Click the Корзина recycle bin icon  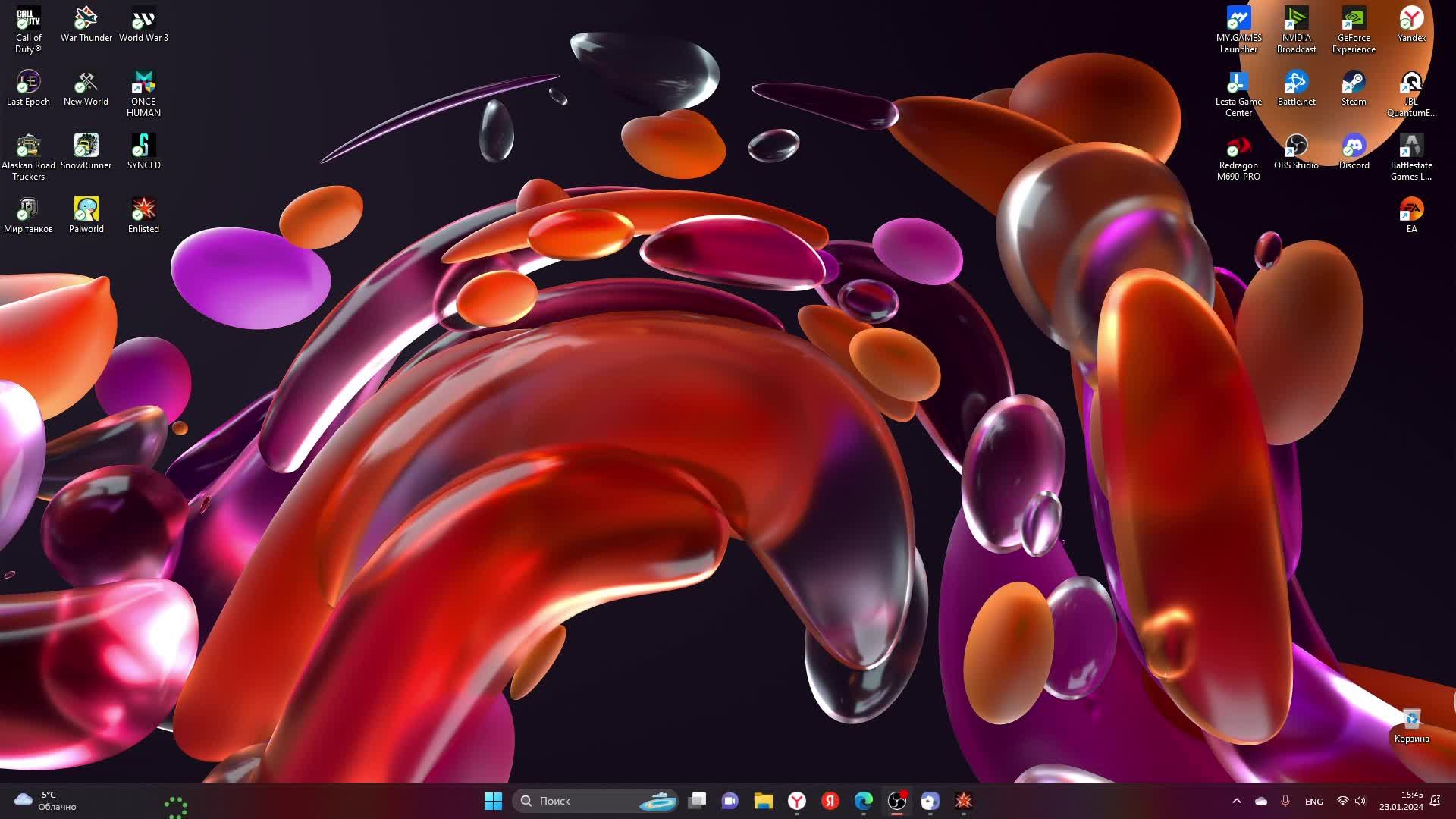click(x=1411, y=720)
